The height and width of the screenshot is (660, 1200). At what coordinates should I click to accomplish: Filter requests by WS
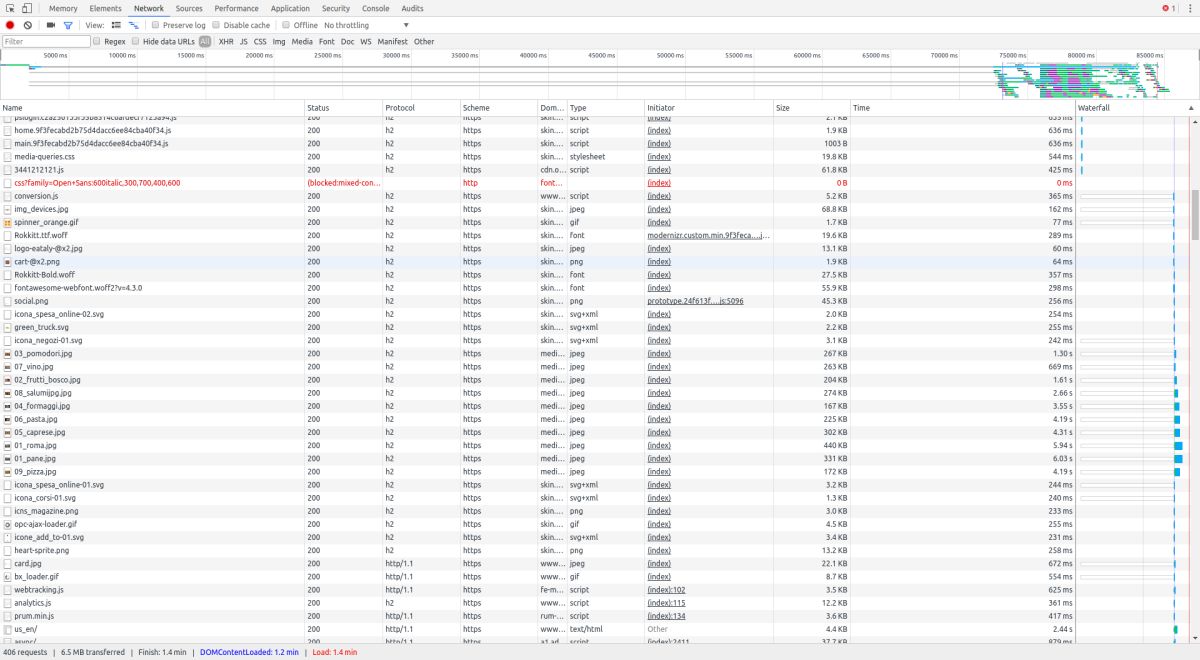(366, 42)
